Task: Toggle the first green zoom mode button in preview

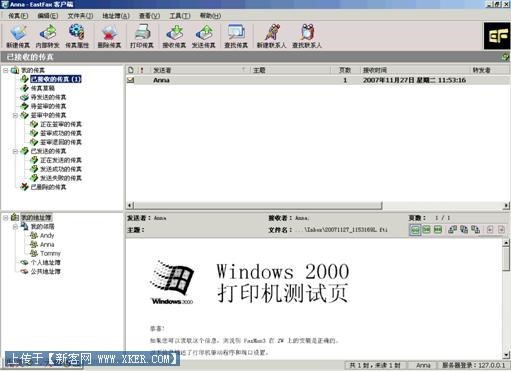Action: [x=415, y=230]
